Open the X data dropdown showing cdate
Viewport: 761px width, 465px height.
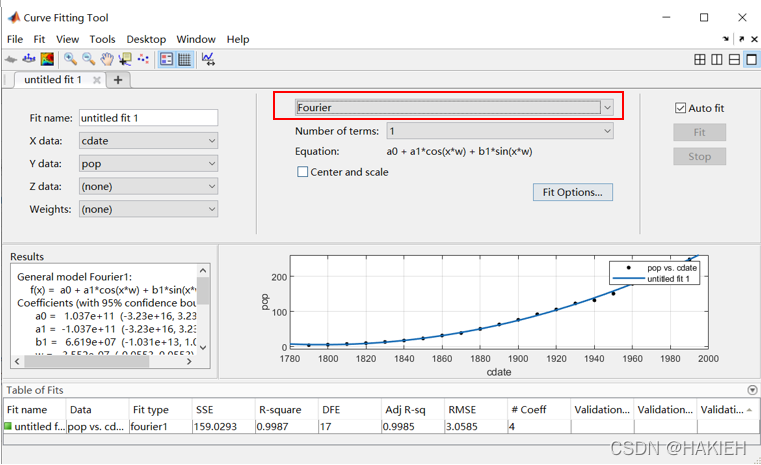pyautogui.click(x=149, y=141)
